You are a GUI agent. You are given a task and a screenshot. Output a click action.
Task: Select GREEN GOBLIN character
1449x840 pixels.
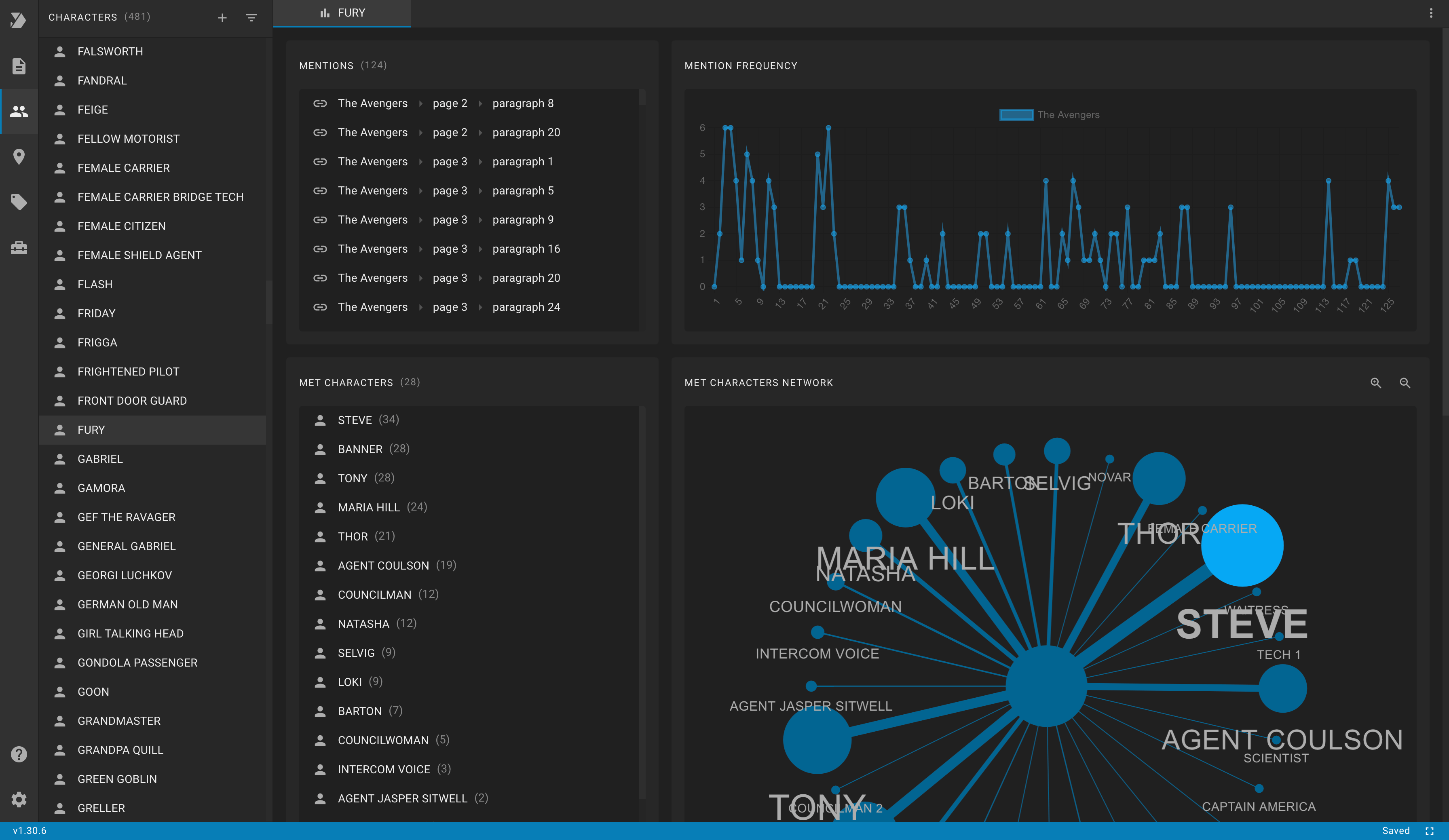tap(152, 779)
